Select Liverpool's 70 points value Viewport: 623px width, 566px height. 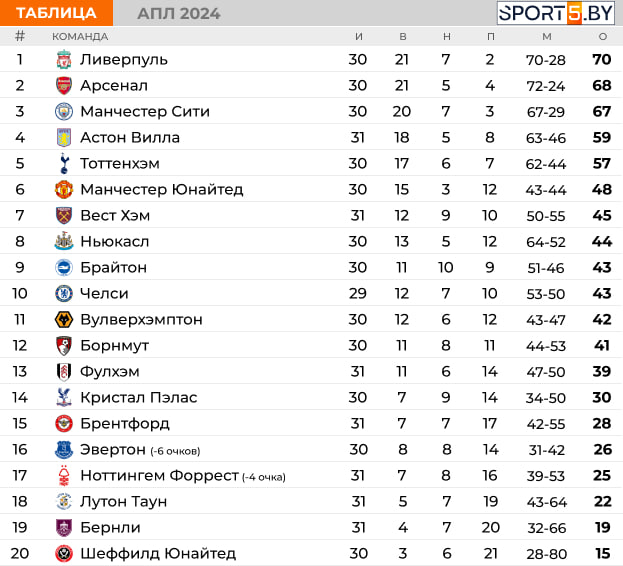point(602,60)
